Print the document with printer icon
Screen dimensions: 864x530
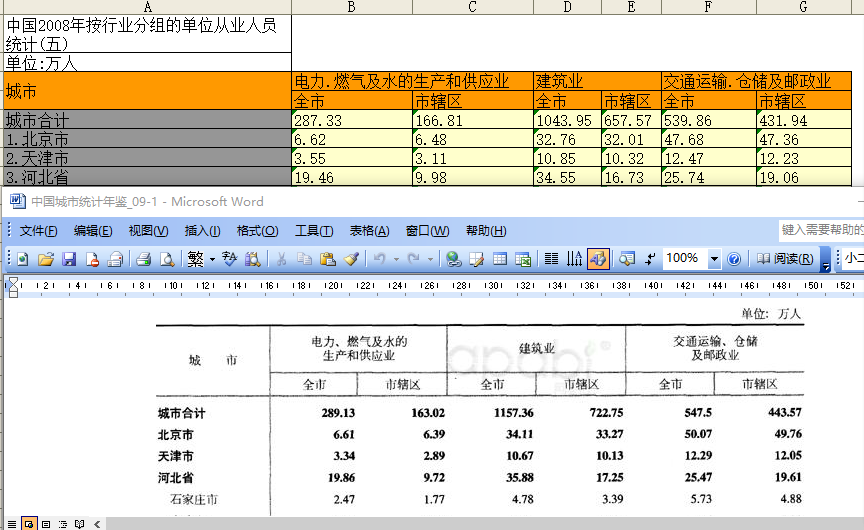(144, 258)
